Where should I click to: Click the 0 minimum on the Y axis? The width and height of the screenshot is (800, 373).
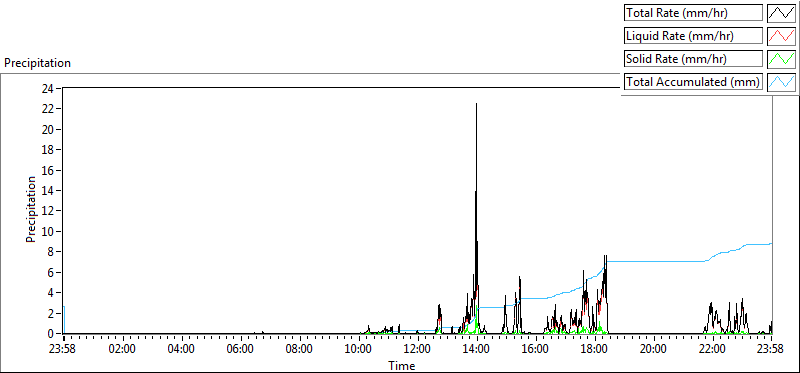pos(51,334)
